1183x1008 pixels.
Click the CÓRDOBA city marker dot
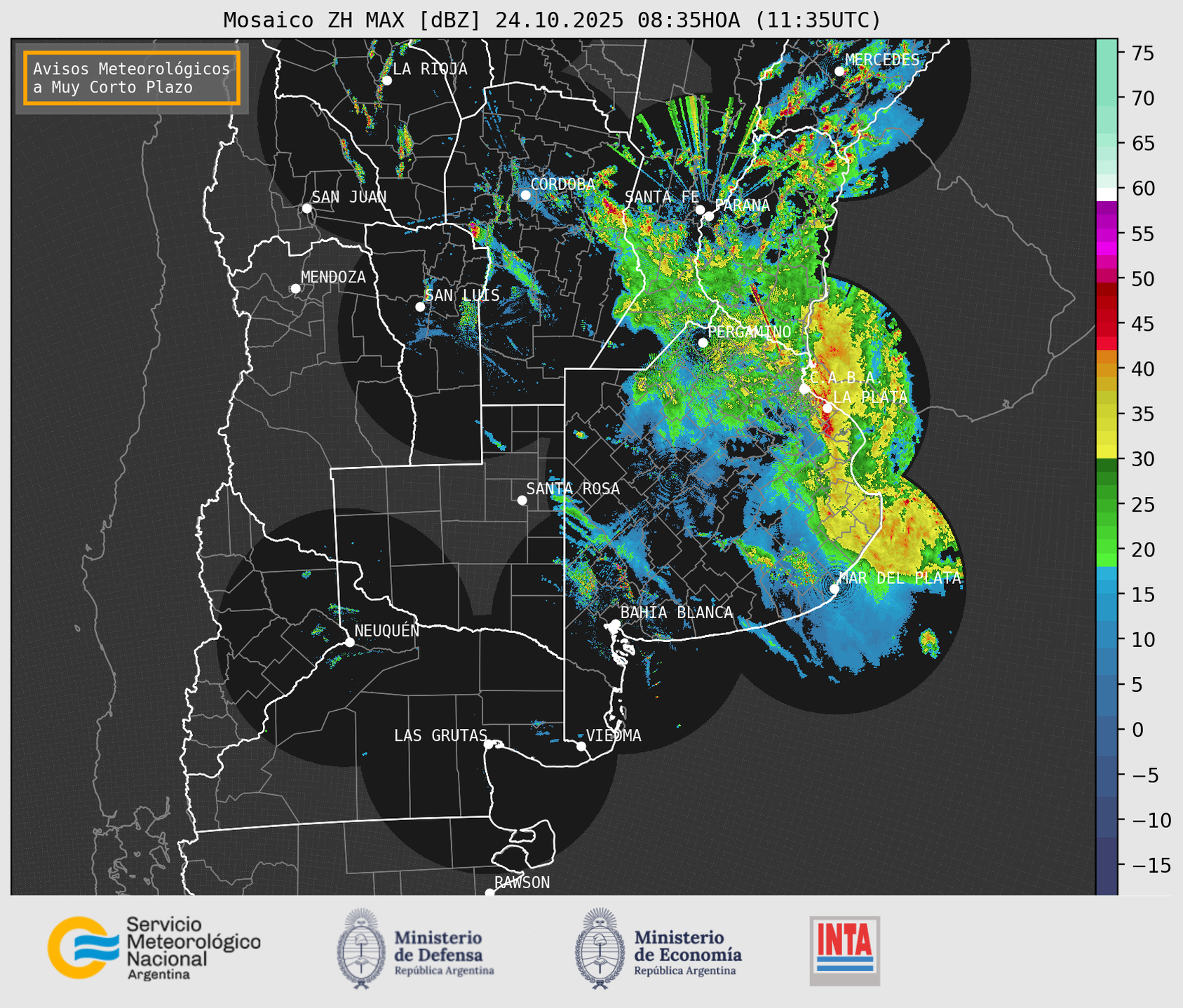tap(525, 195)
